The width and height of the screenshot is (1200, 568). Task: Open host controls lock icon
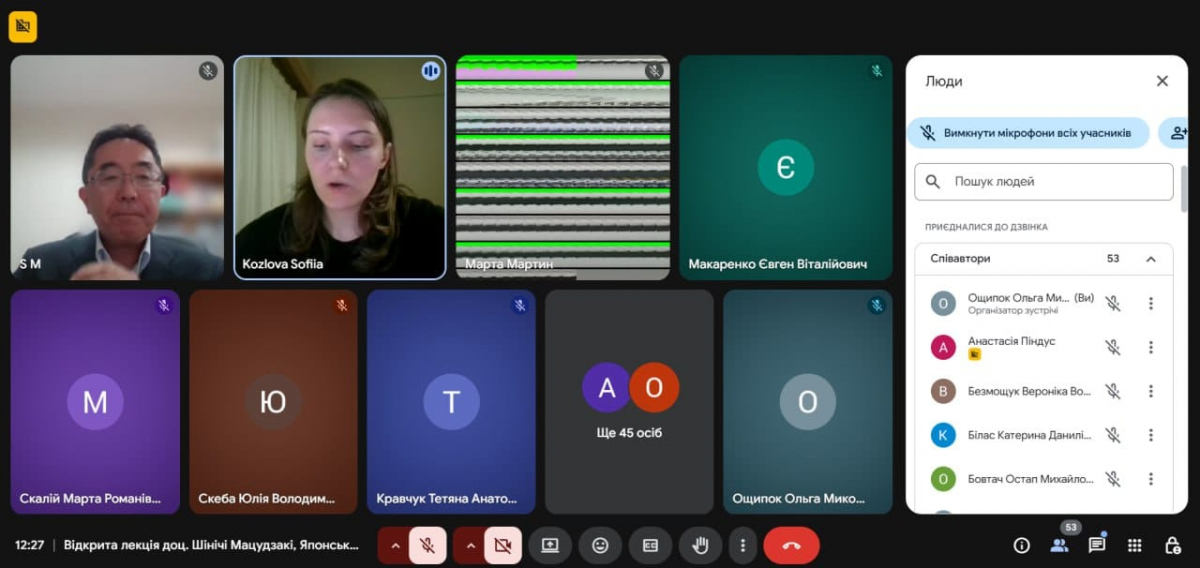pos(1173,545)
